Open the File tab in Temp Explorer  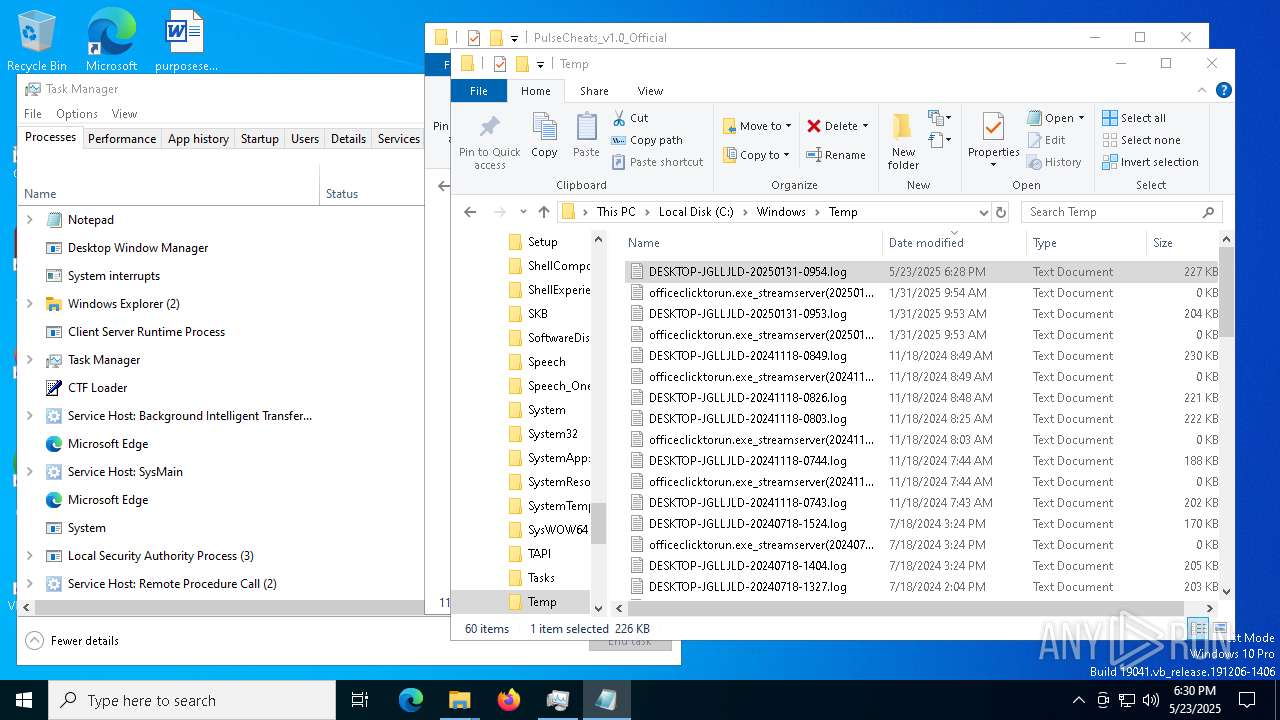coord(479,91)
